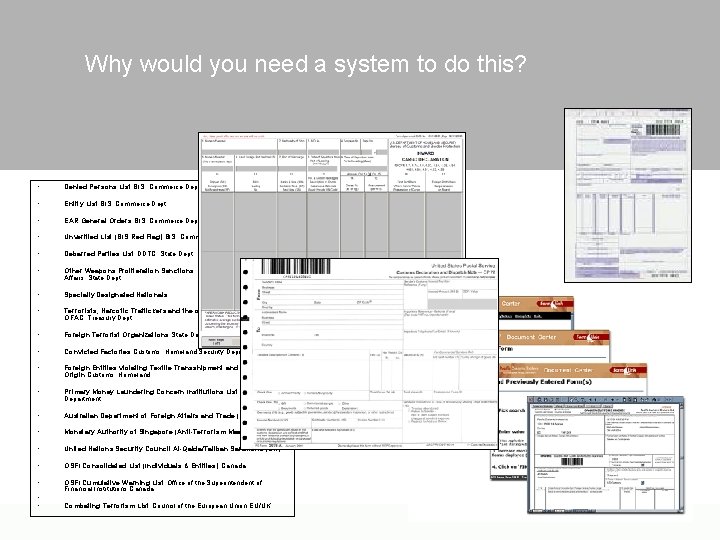Click 'Primary Money Laundering Concern Institutions' line
Image resolution: width=720 pixels, height=540 pixels.
pos(151,395)
